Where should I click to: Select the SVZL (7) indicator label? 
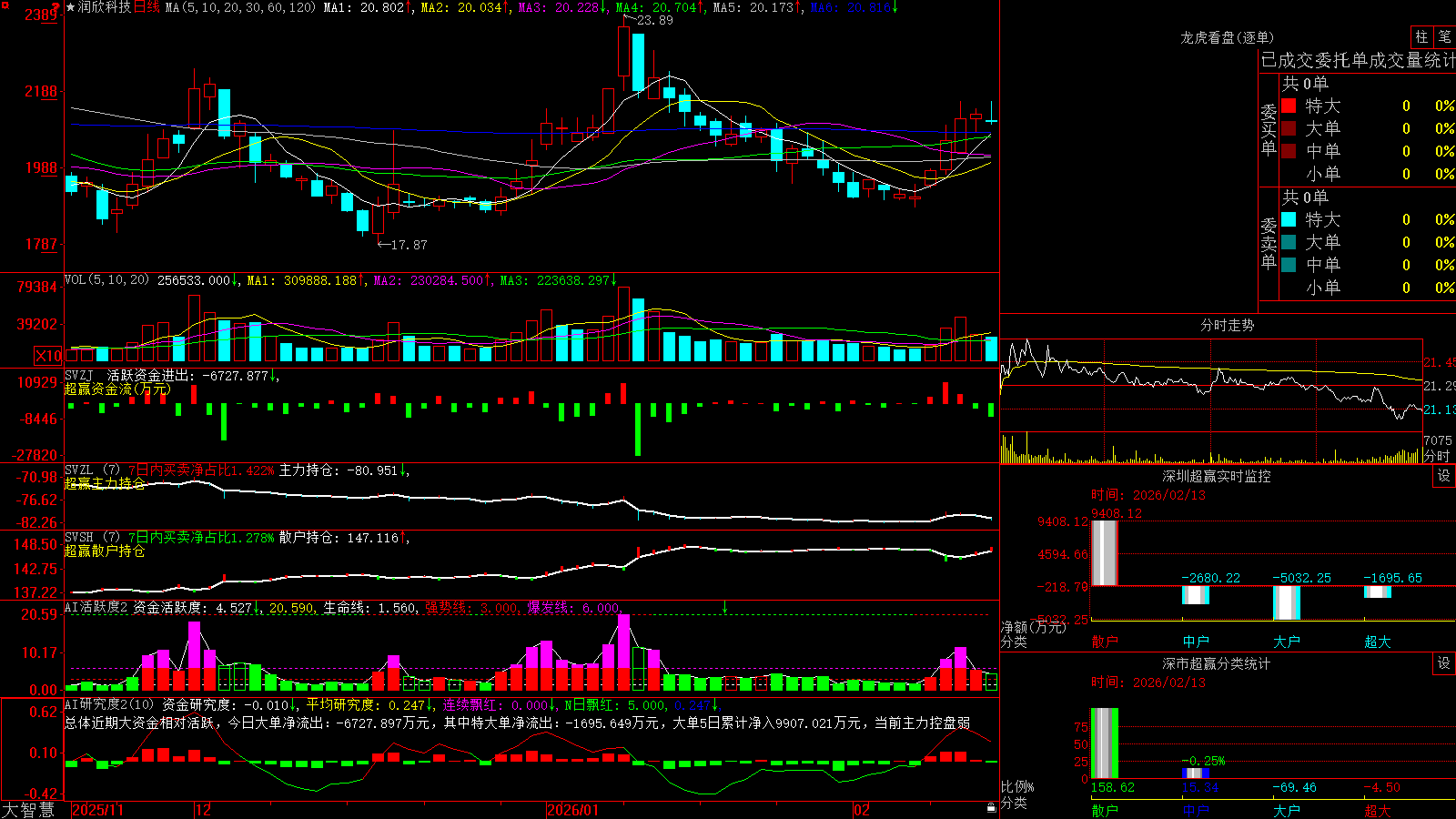click(92, 470)
